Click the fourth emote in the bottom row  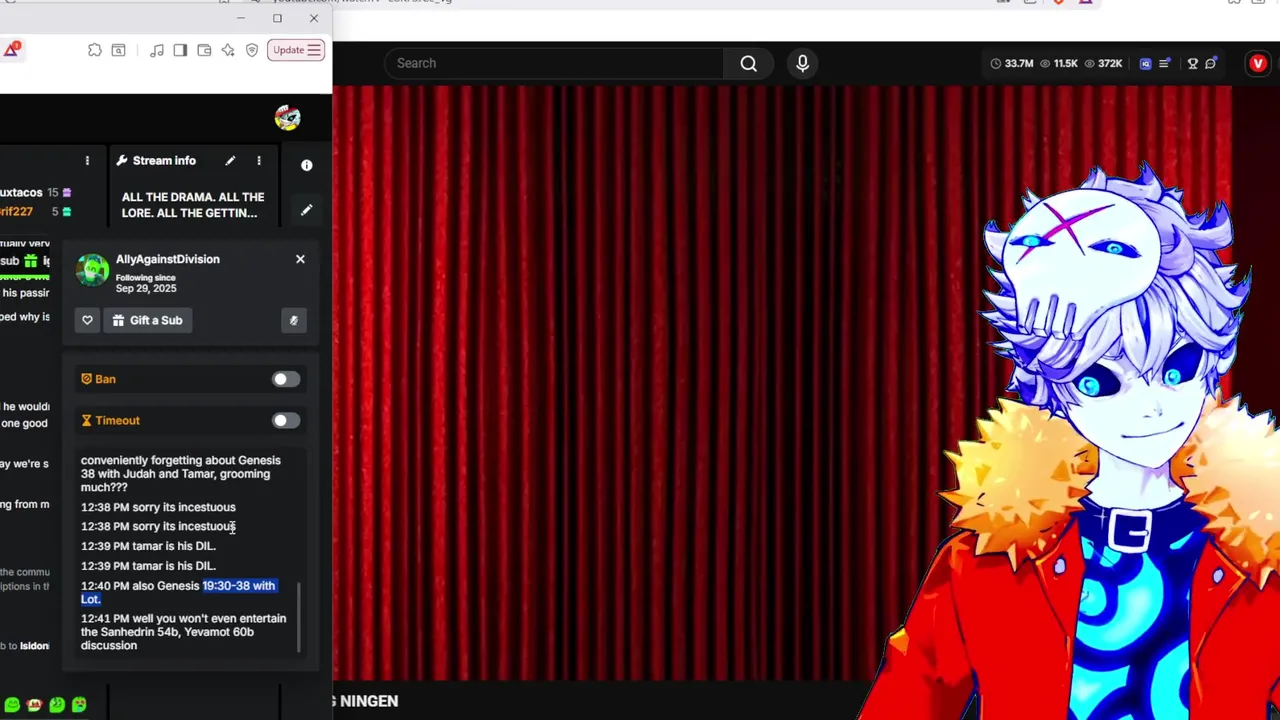(x=79, y=705)
